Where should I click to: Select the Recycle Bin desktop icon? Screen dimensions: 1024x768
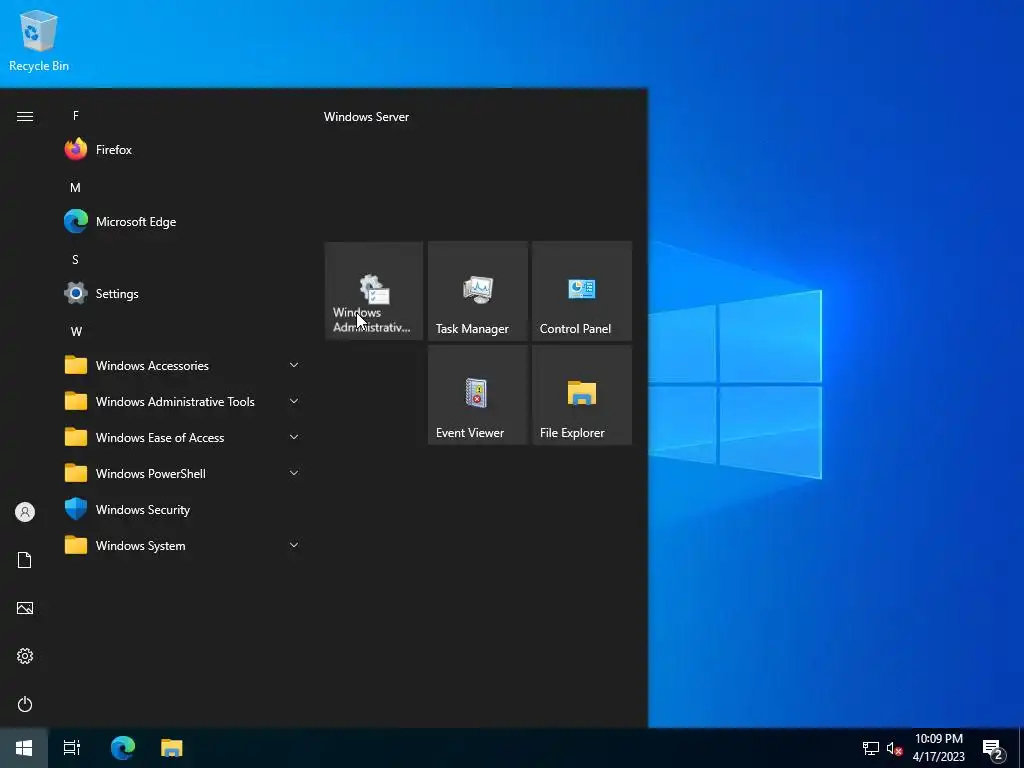(39, 40)
